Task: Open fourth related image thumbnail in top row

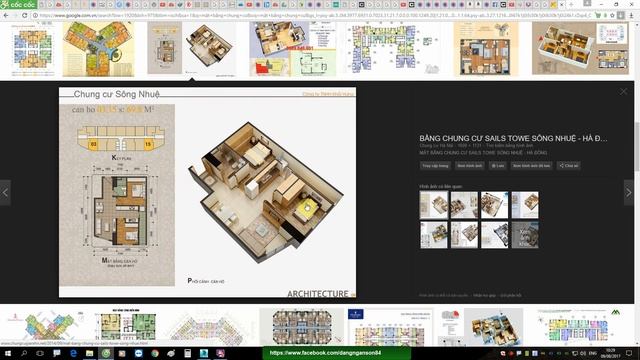Action: 525,205
